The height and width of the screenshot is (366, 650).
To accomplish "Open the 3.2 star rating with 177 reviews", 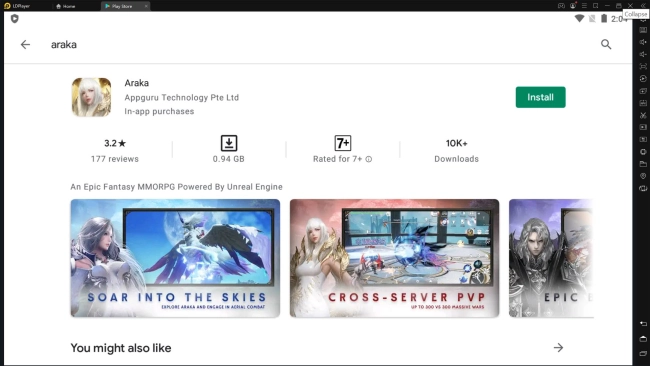I will [x=115, y=150].
